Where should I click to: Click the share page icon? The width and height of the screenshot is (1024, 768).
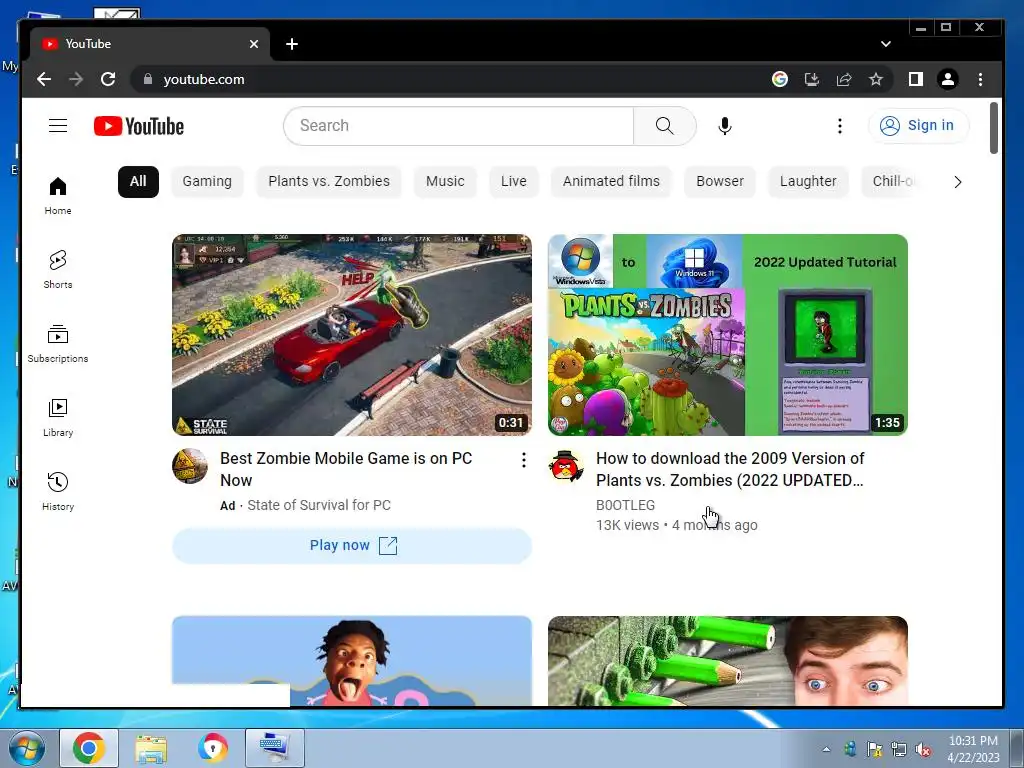(x=844, y=79)
